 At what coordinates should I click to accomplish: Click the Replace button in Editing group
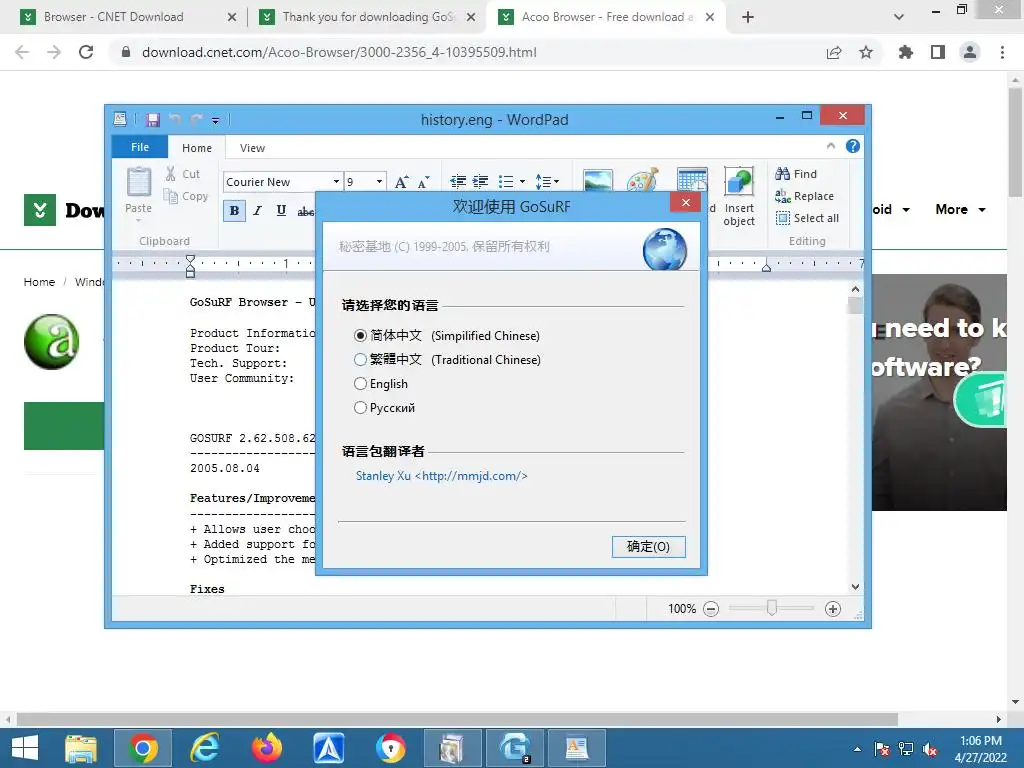click(x=805, y=196)
